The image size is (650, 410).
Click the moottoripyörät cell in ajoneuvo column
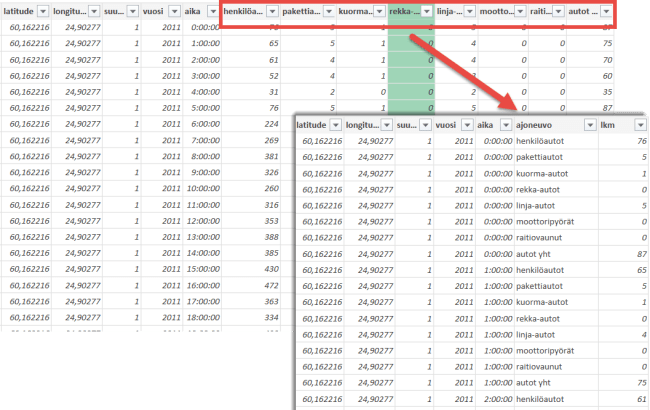pos(547,219)
